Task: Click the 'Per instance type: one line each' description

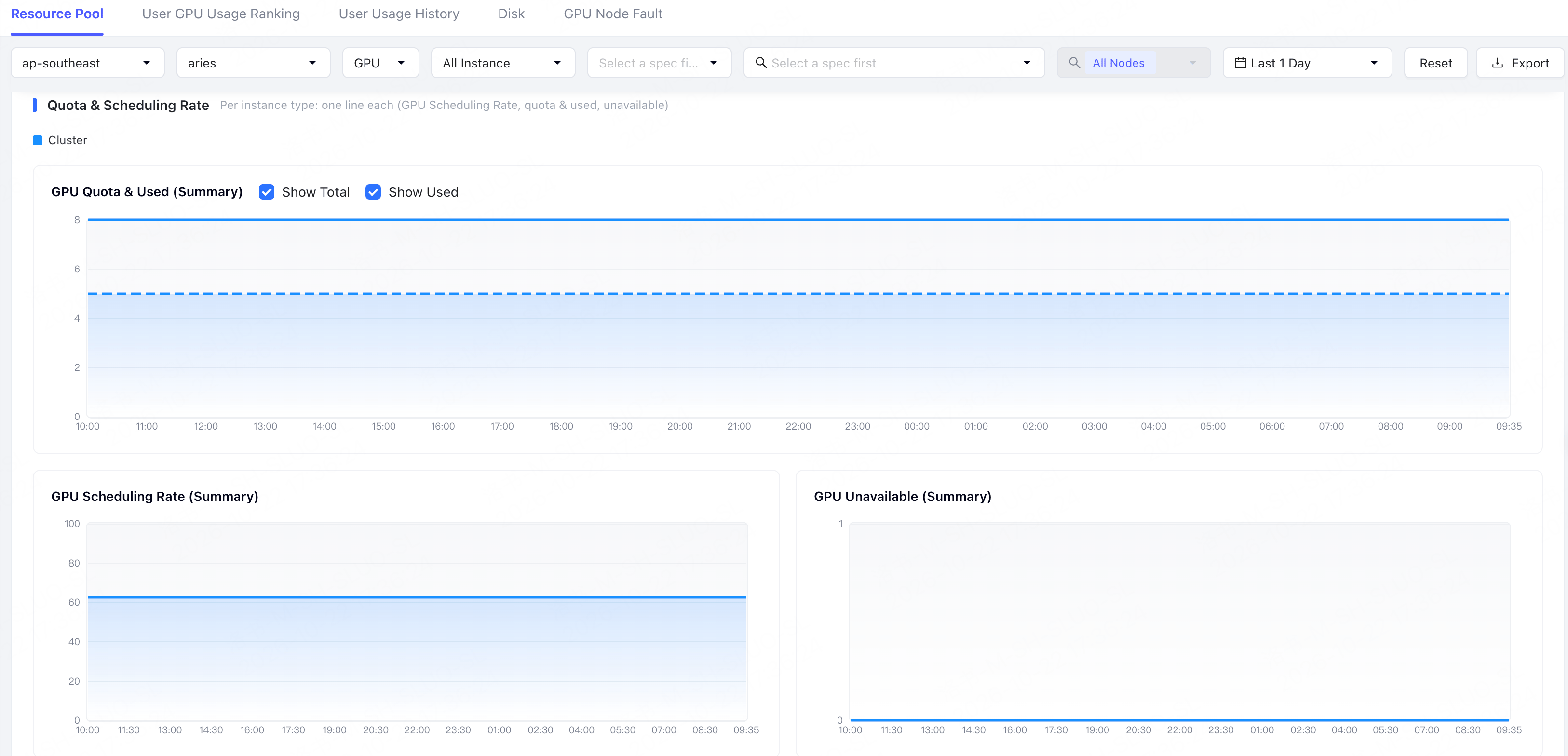Action: [x=444, y=105]
